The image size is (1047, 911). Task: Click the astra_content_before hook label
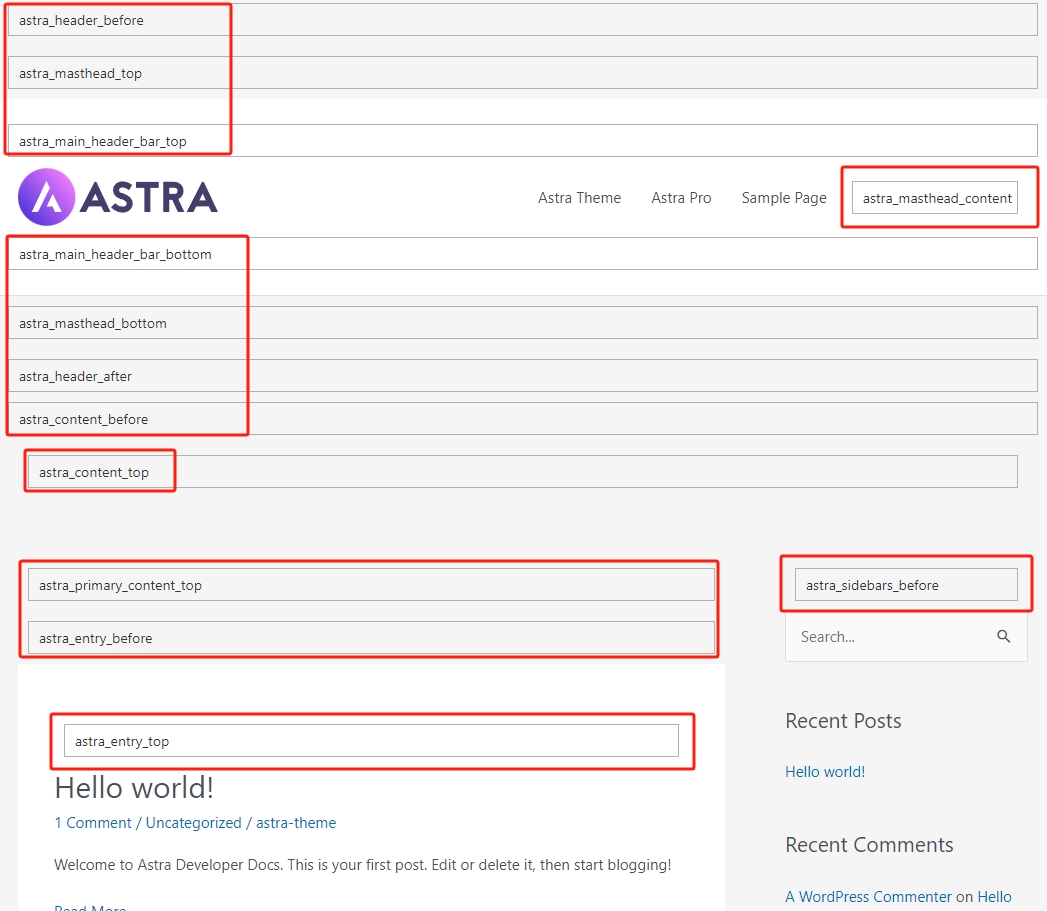pos(83,419)
